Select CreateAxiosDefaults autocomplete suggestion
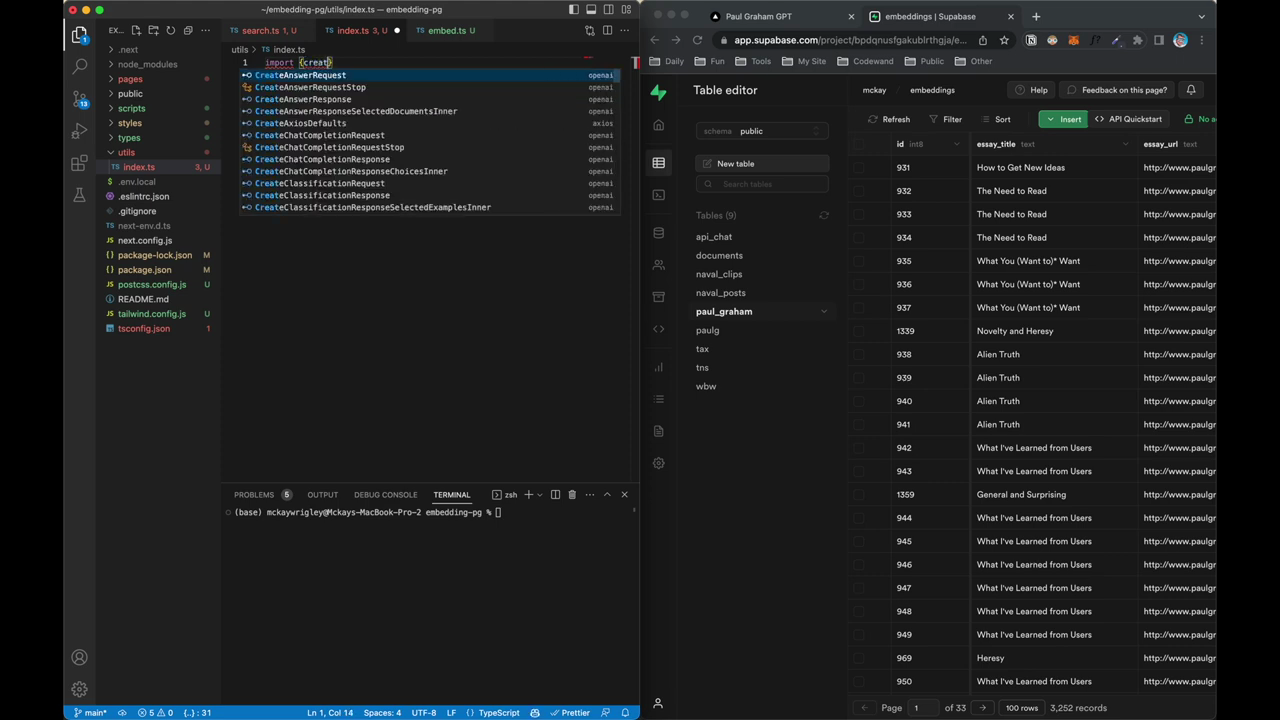1280x720 pixels. [429, 123]
